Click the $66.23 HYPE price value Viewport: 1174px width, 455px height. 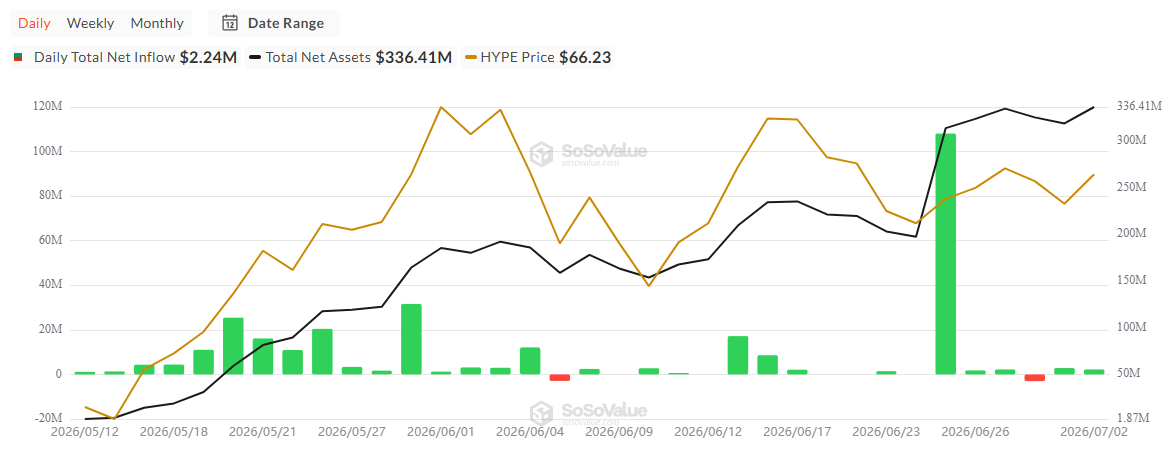[585, 58]
